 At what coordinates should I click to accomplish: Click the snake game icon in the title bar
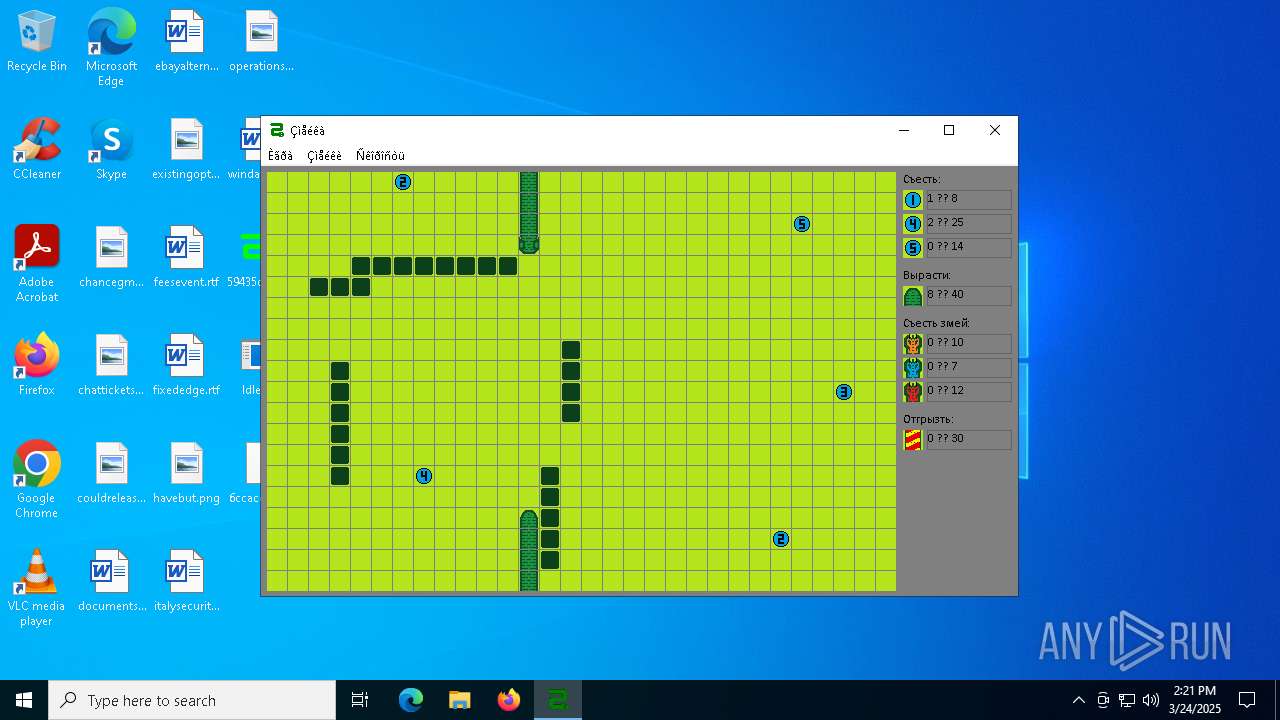point(277,130)
